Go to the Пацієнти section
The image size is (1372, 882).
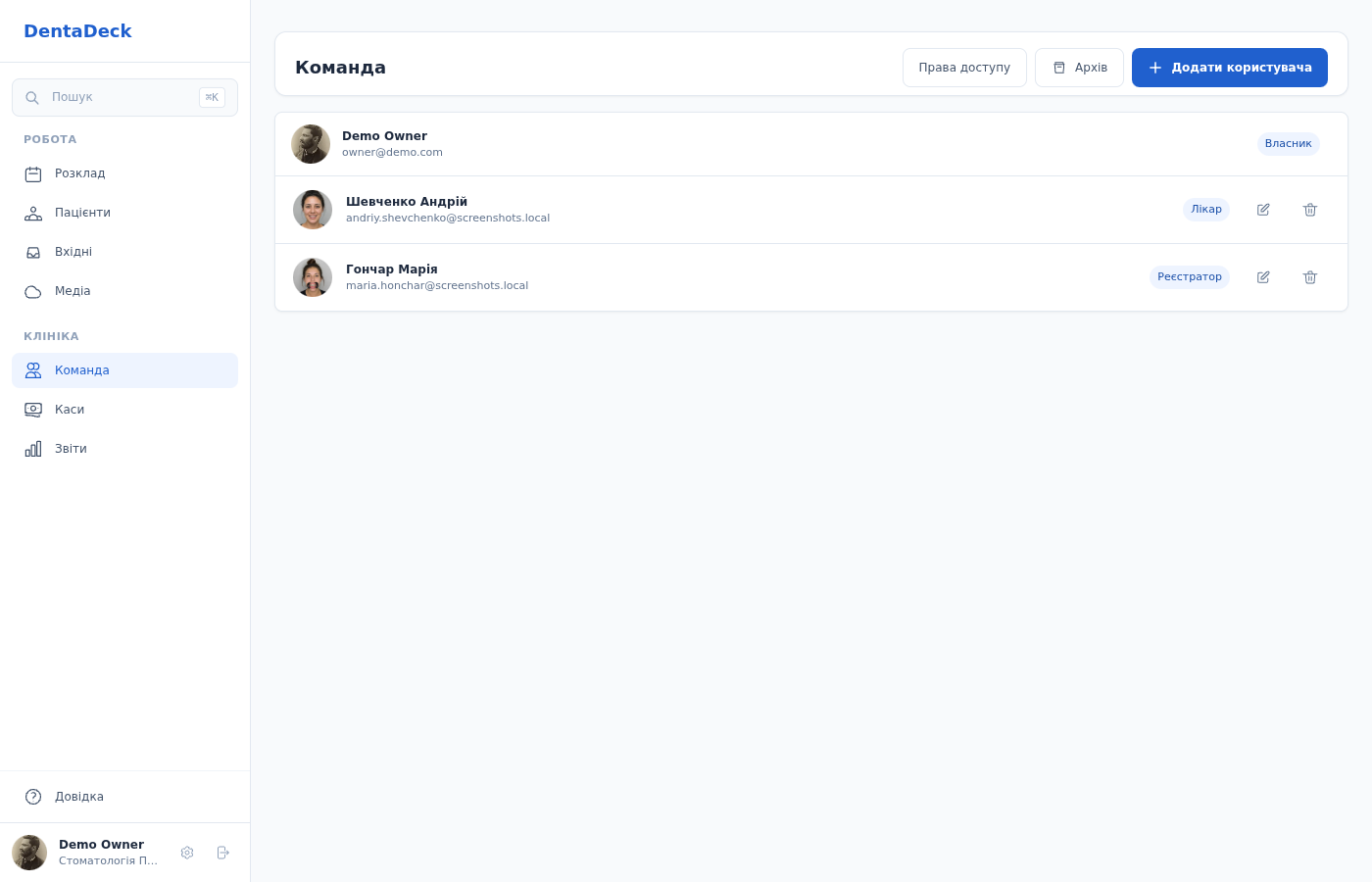click(x=124, y=213)
